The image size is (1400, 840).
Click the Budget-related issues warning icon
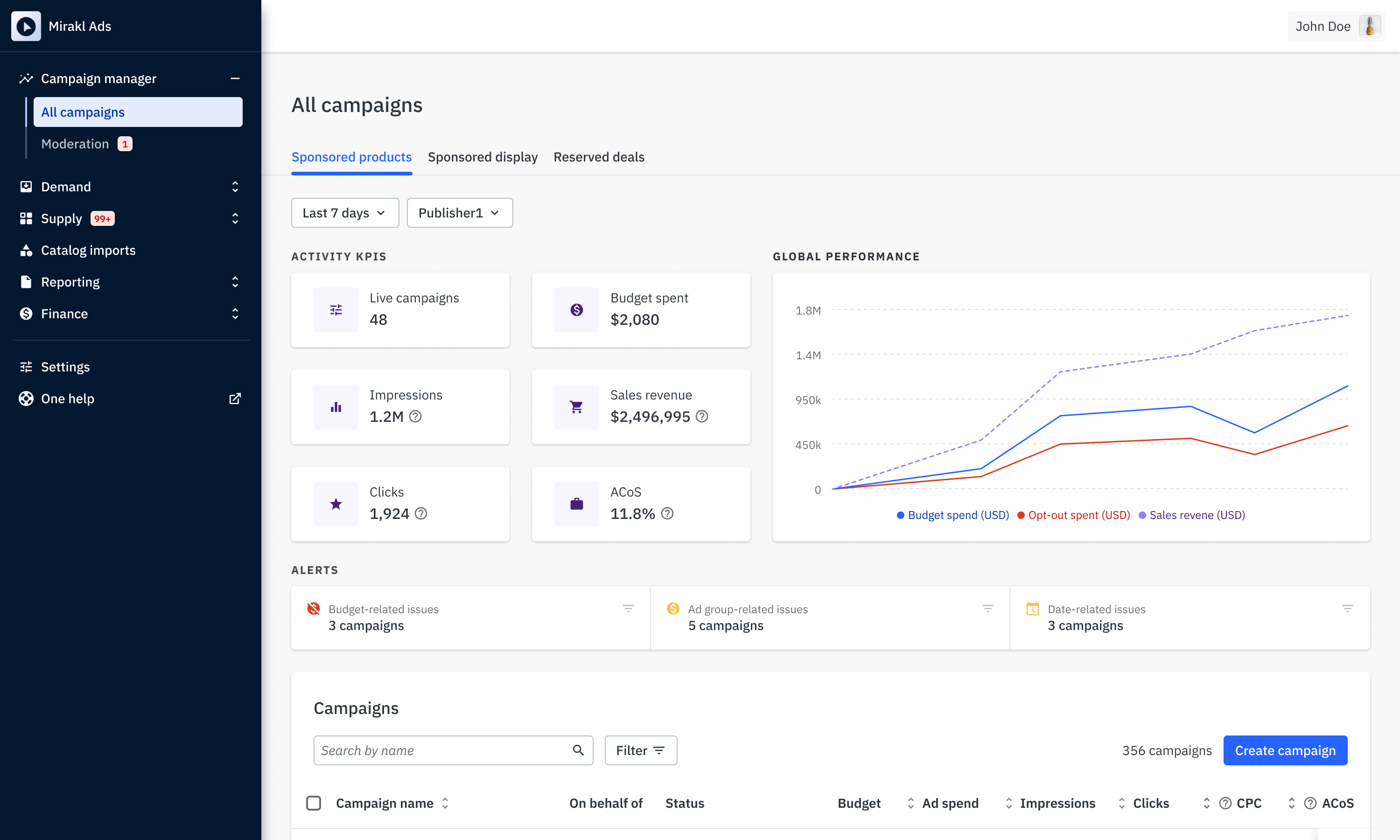pyautogui.click(x=314, y=609)
